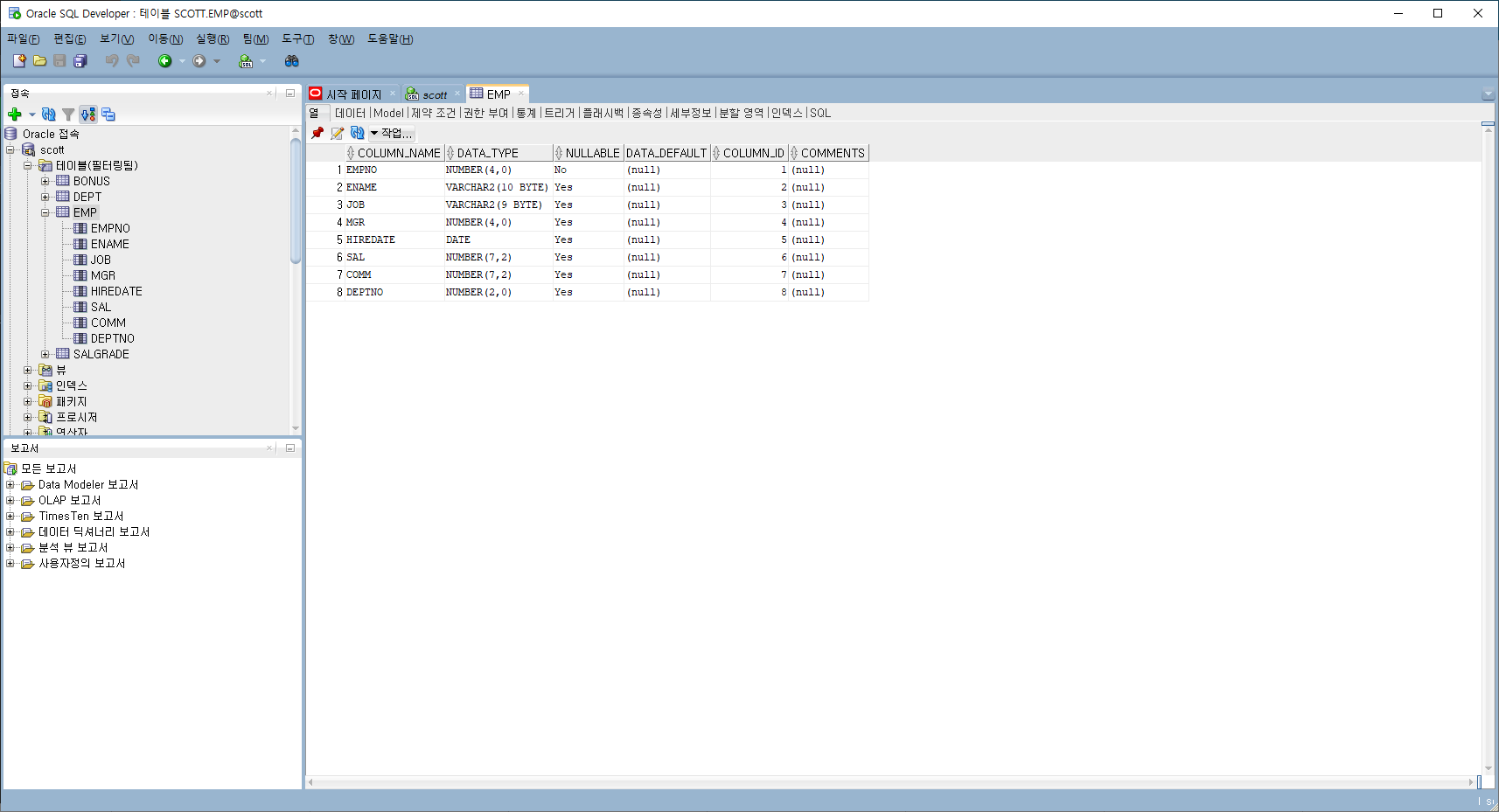This screenshot has width=1499, height=812.
Task: Expand the OLAP 보고서 node
Action: tap(10, 500)
